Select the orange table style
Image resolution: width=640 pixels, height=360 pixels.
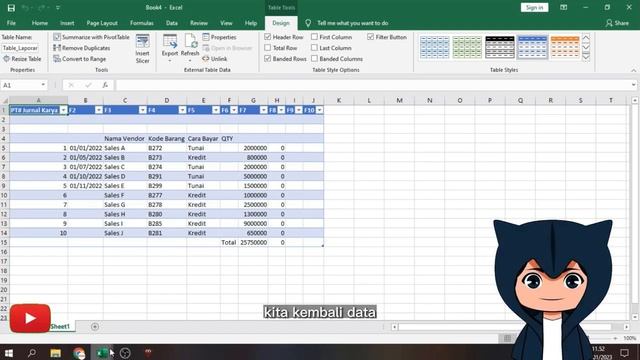click(565, 47)
